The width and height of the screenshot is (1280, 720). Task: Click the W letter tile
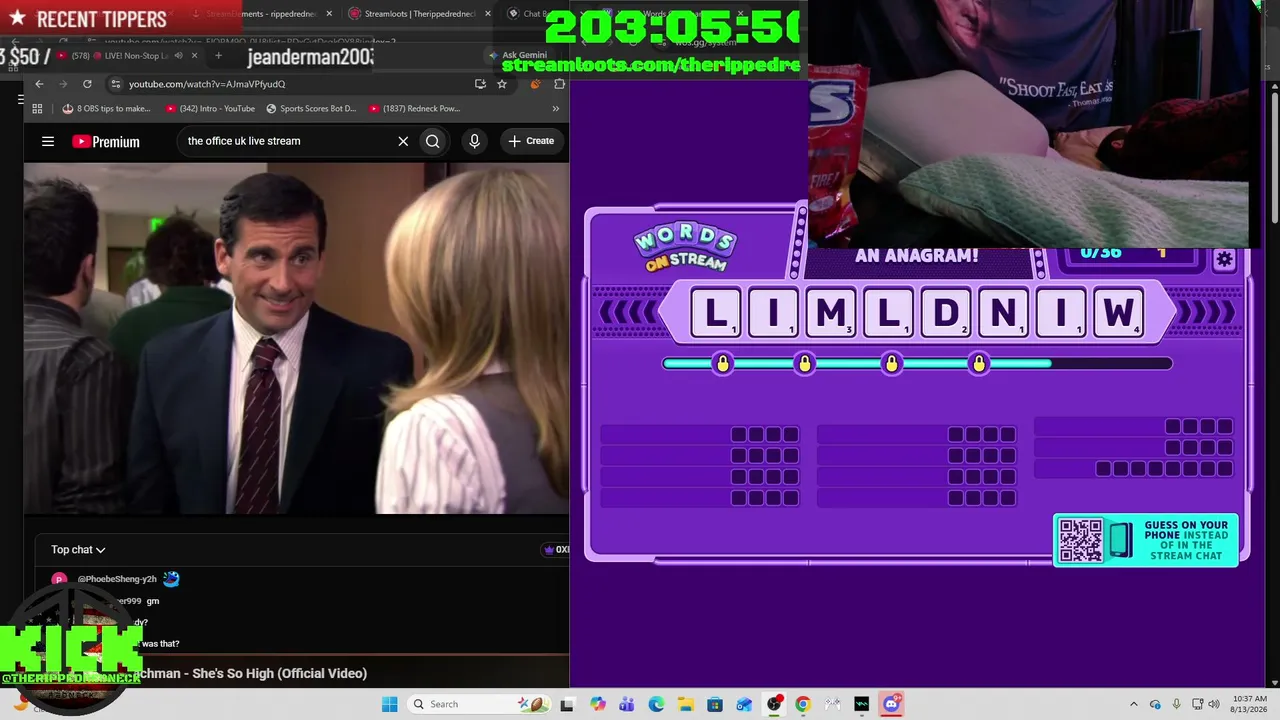[x=1119, y=313]
